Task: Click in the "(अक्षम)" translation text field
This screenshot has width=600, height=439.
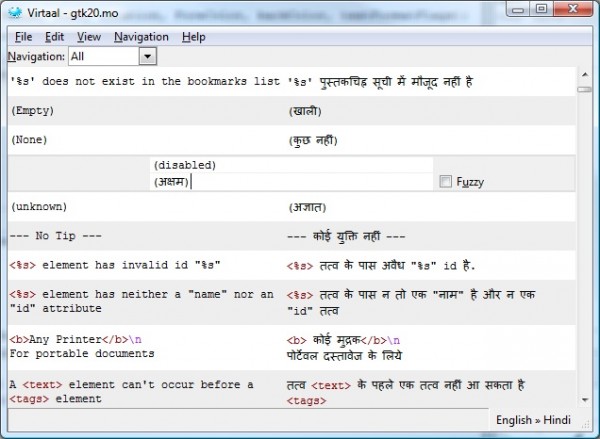Action: coord(290,182)
